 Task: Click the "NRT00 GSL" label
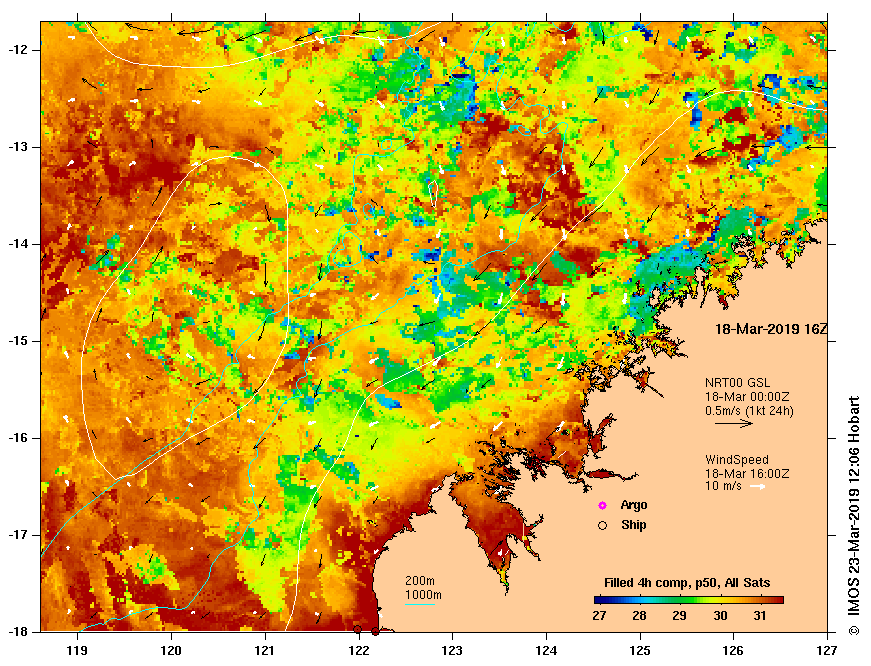[738, 383]
